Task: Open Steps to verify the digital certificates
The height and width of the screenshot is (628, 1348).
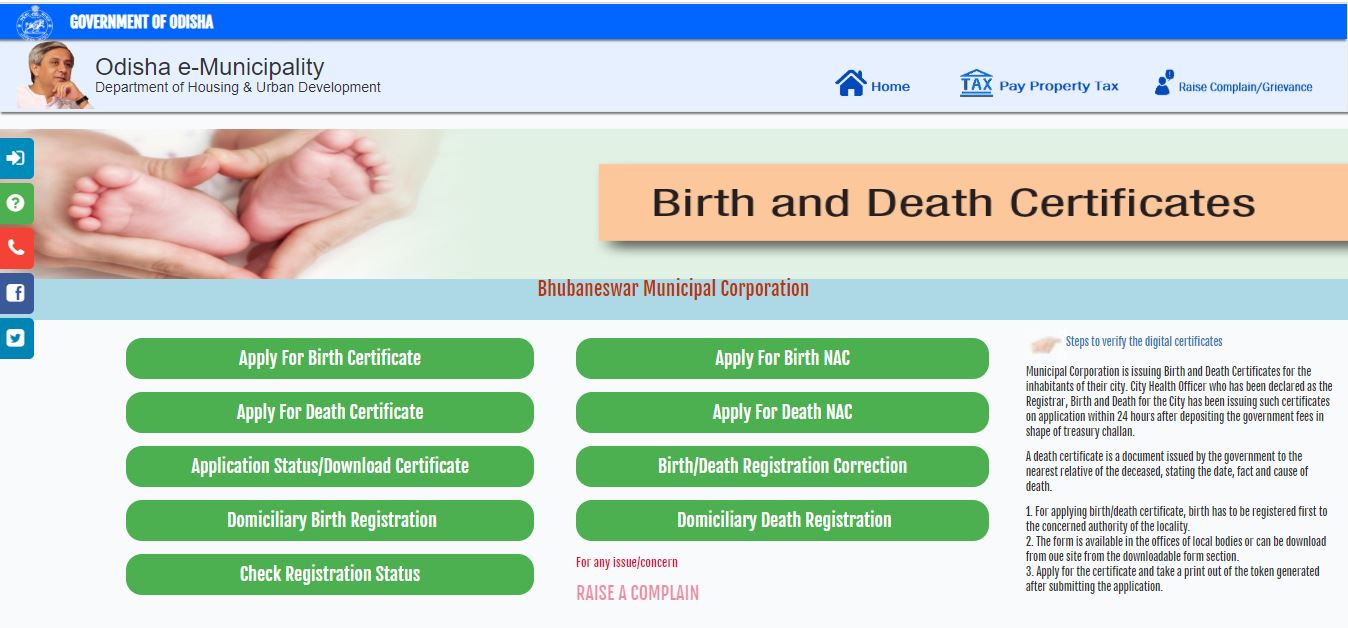Action: pos(1144,342)
